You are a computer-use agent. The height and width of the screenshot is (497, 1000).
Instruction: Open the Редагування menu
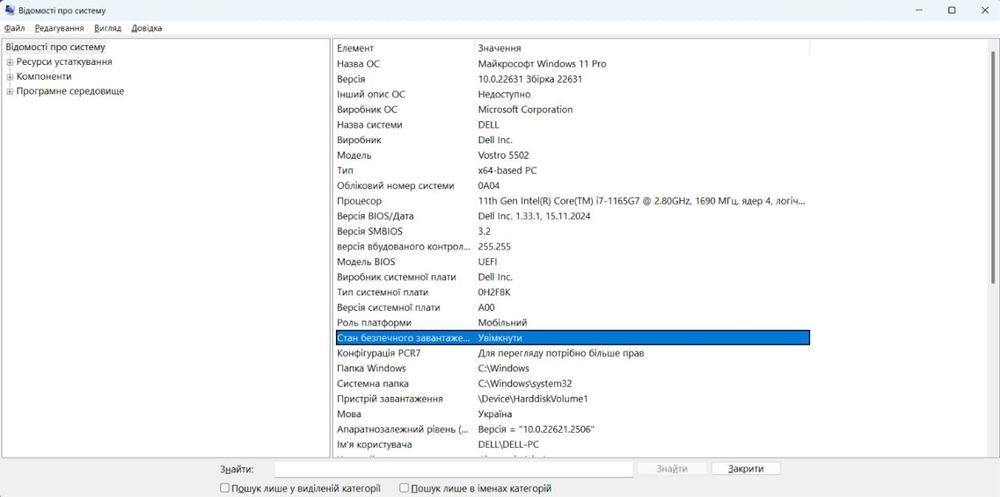pyautogui.click(x=59, y=28)
